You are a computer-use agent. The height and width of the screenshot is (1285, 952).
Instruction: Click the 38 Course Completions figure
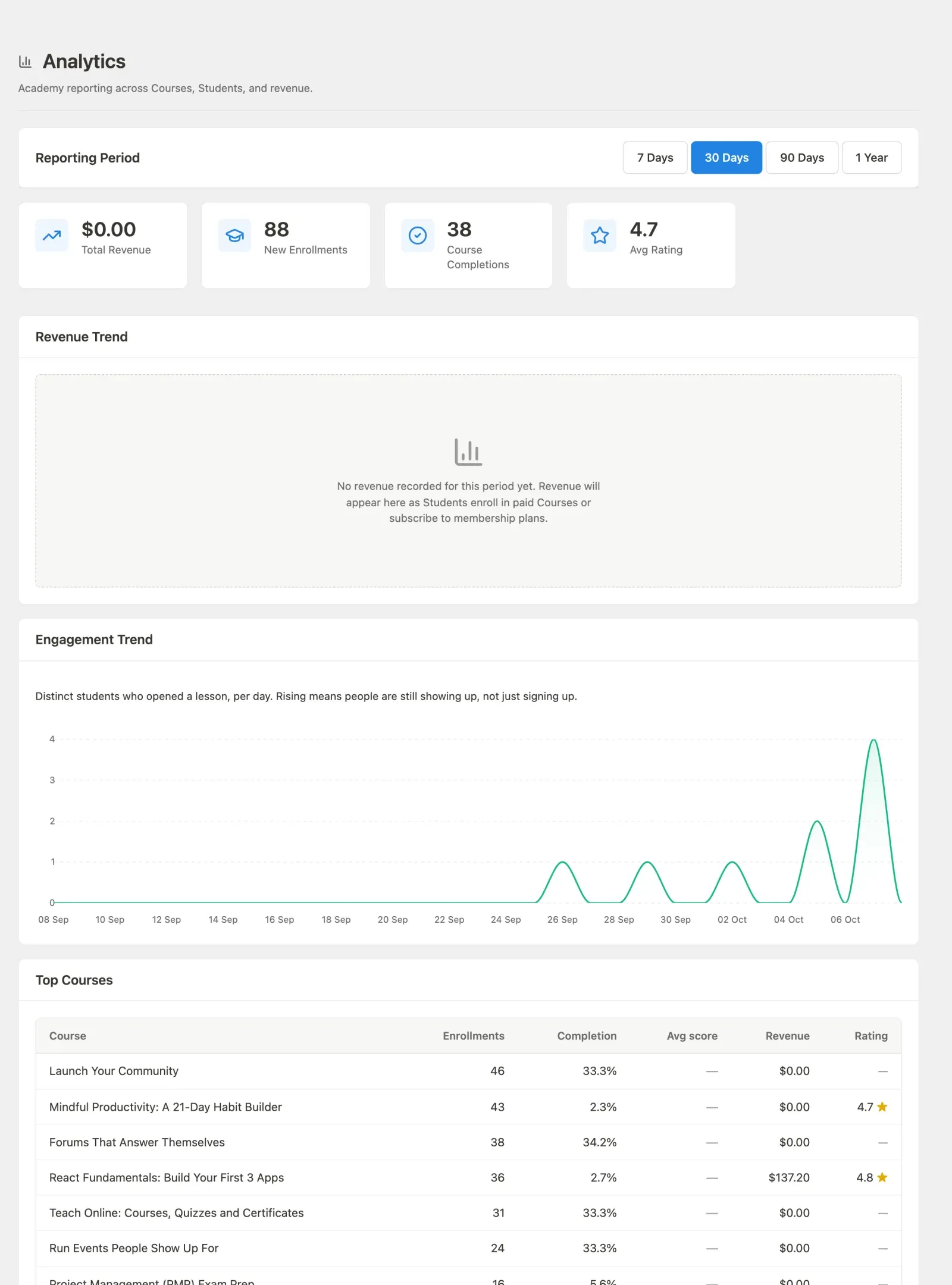pos(459,229)
